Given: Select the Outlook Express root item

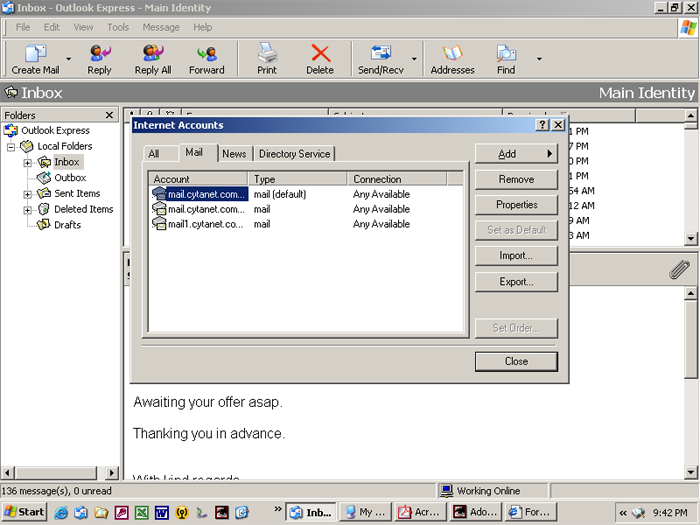Looking at the screenshot, I should pos(55,130).
